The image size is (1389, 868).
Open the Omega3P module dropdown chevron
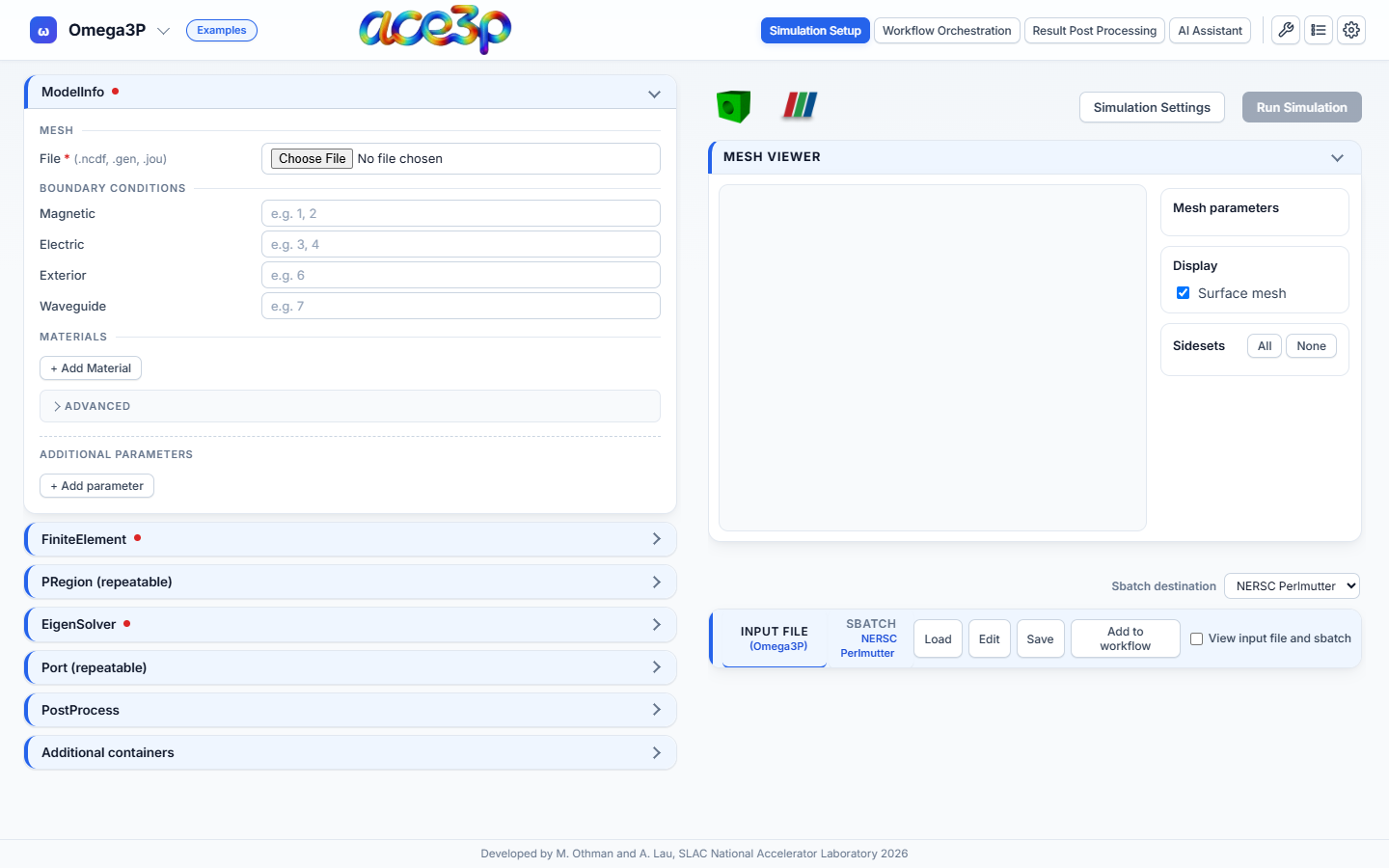click(x=163, y=31)
